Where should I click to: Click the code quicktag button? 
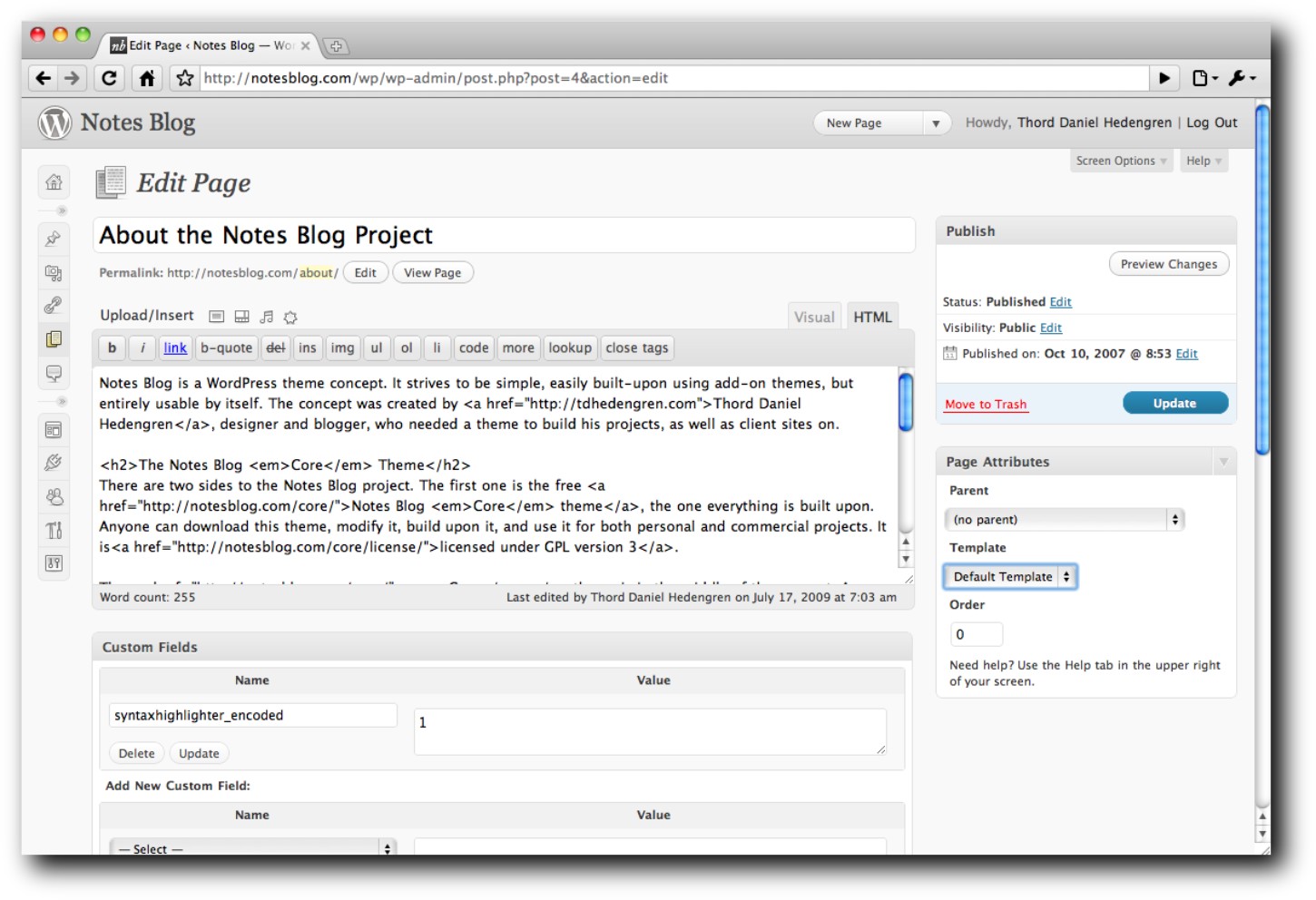[474, 347]
